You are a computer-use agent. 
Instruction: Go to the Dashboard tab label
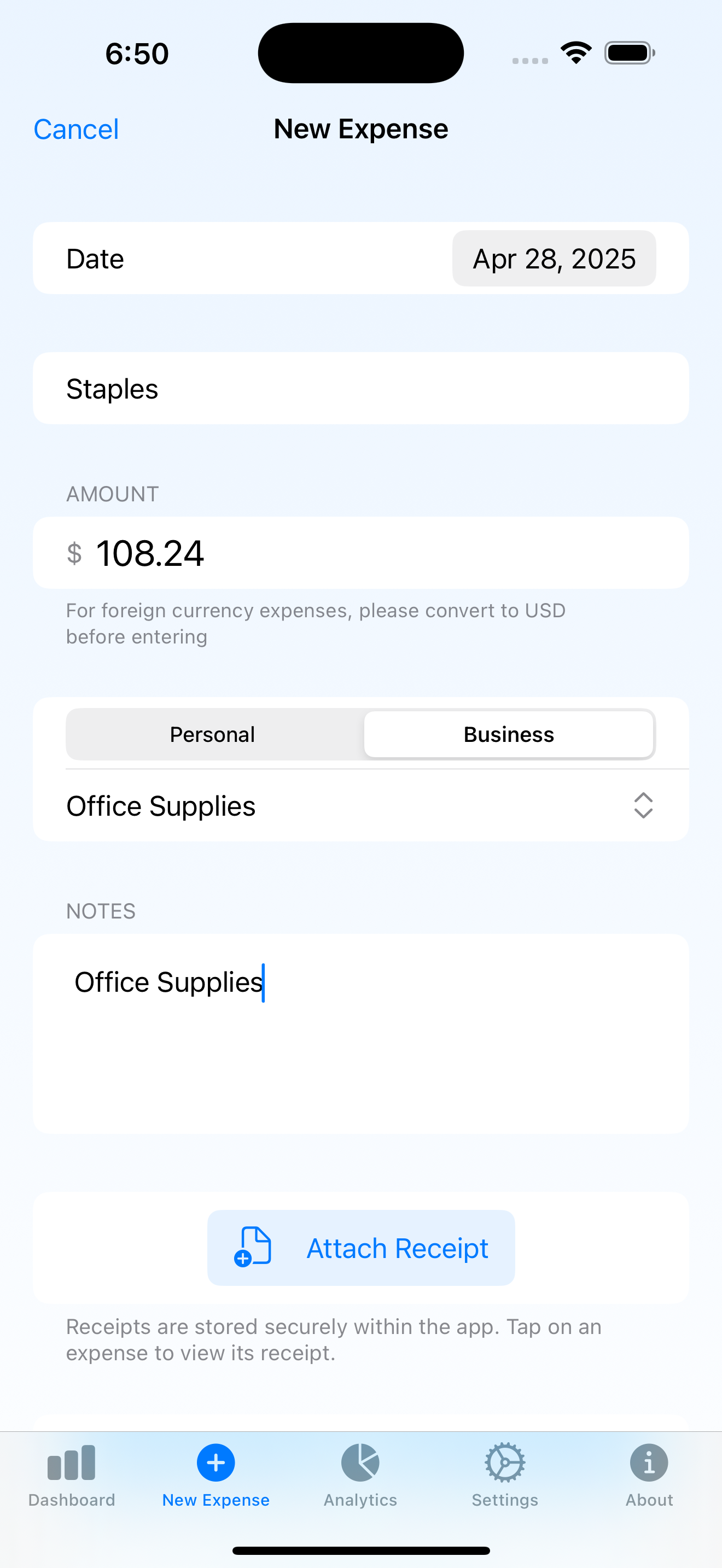[71, 1500]
